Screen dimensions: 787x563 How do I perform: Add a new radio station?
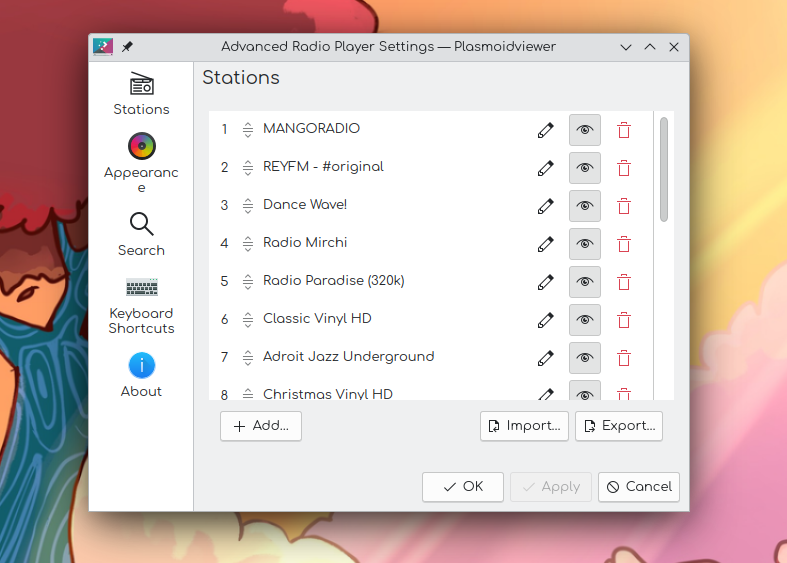point(261,426)
